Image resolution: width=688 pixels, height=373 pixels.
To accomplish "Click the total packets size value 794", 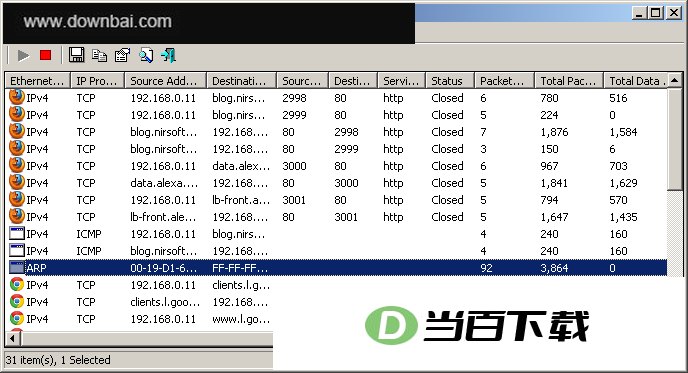I will 549,200.
